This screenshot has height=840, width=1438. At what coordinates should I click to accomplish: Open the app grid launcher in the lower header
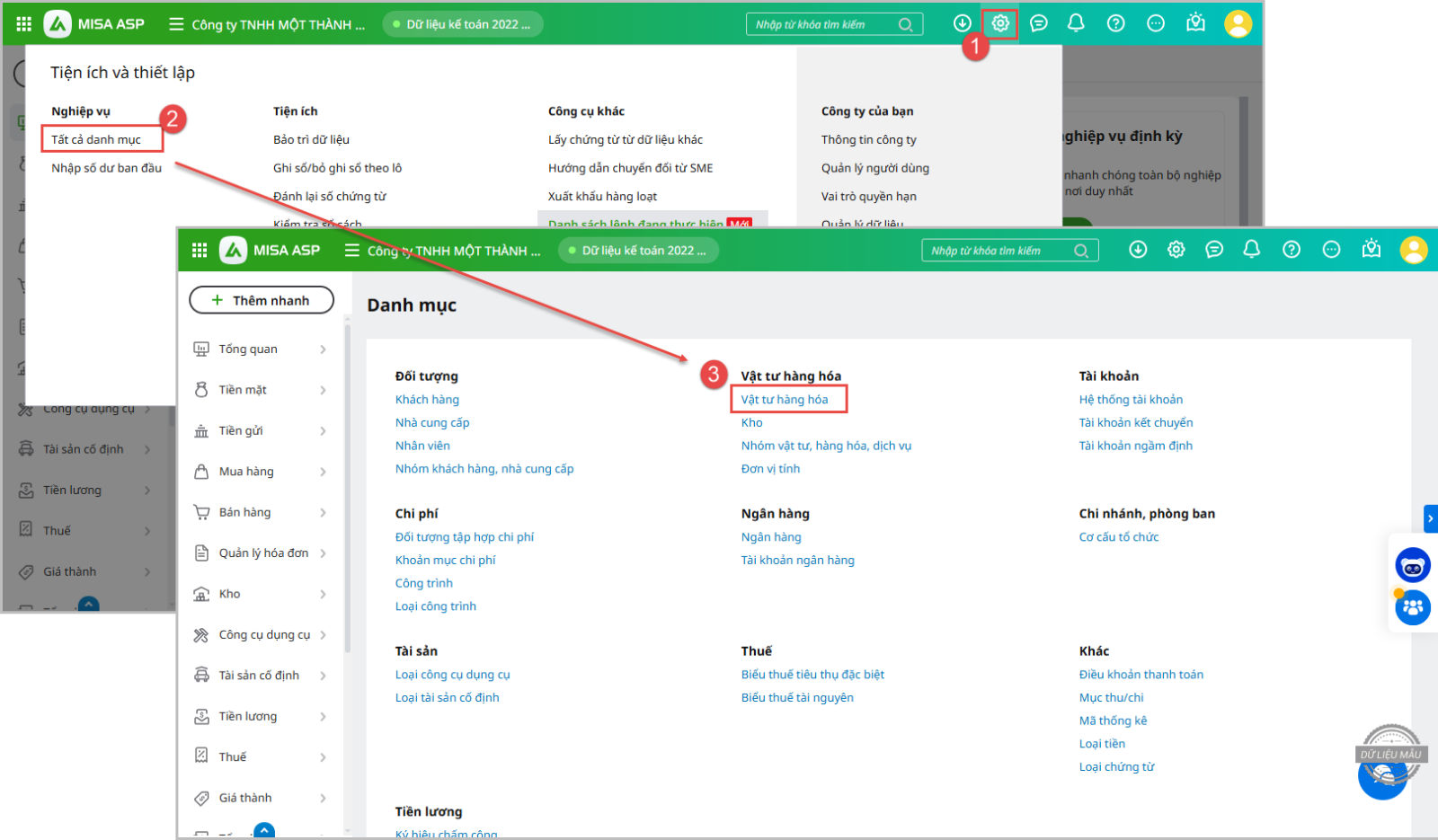click(x=200, y=251)
